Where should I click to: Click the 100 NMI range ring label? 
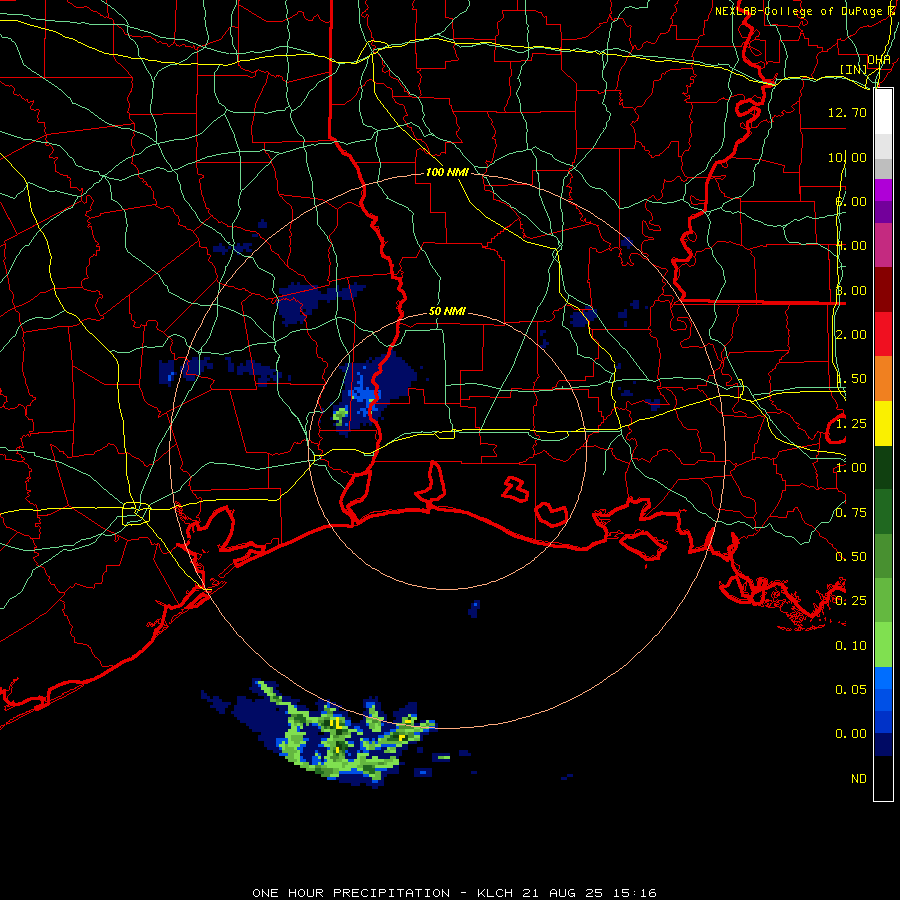(447, 172)
